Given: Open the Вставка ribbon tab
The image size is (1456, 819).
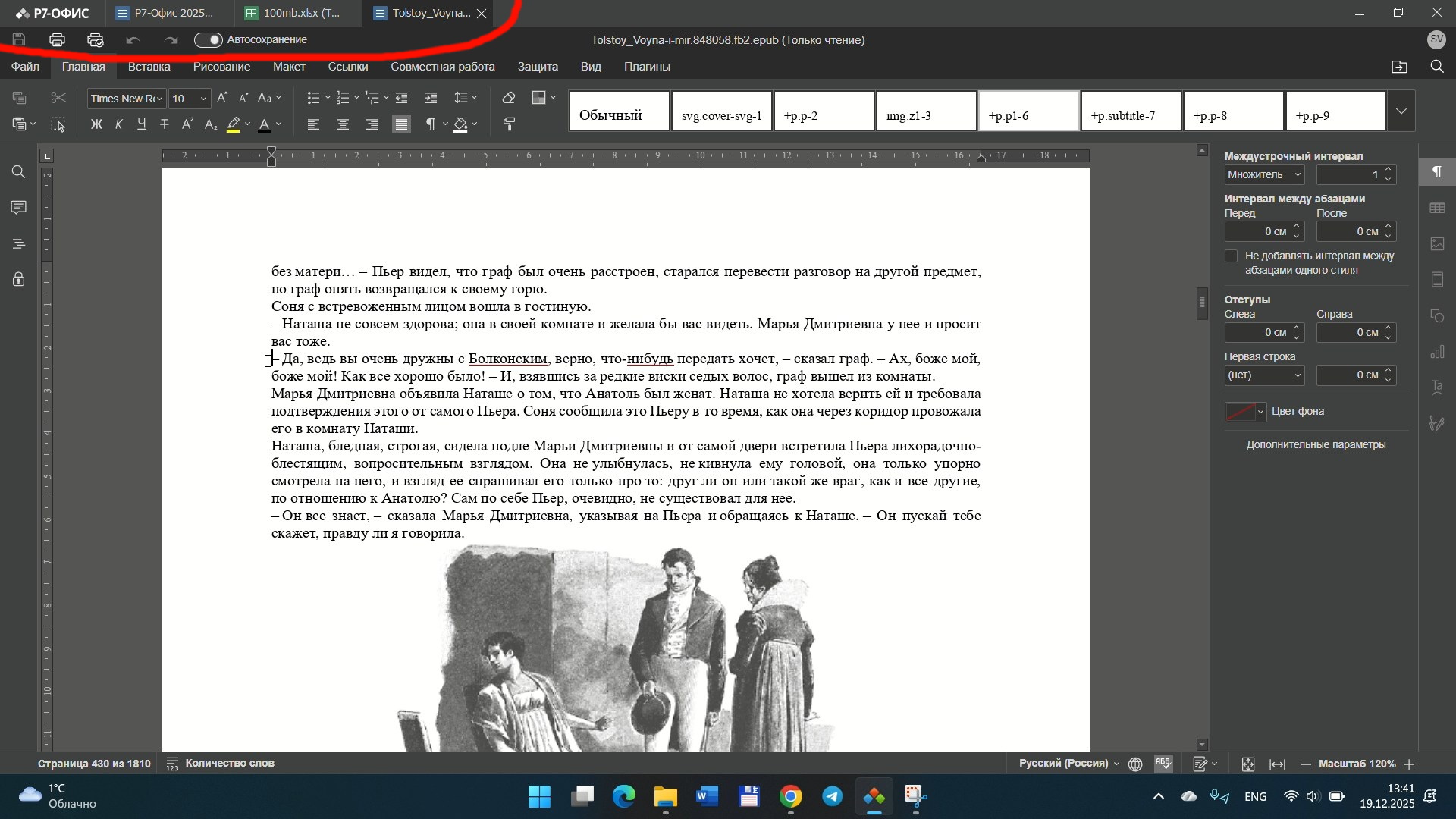Looking at the screenshot, I should point(149,67).
